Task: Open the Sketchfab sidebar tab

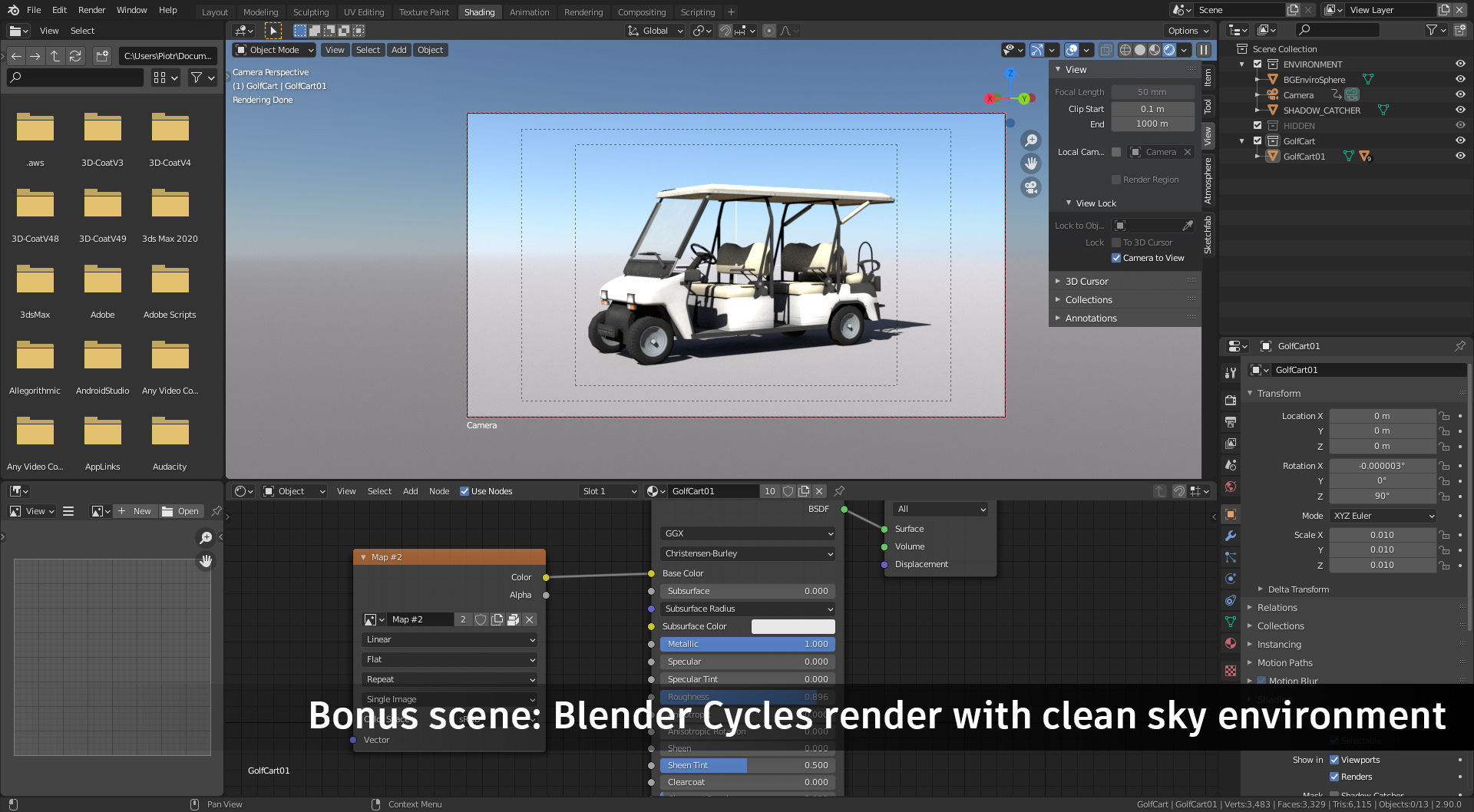Action: tap(1208, 234)
